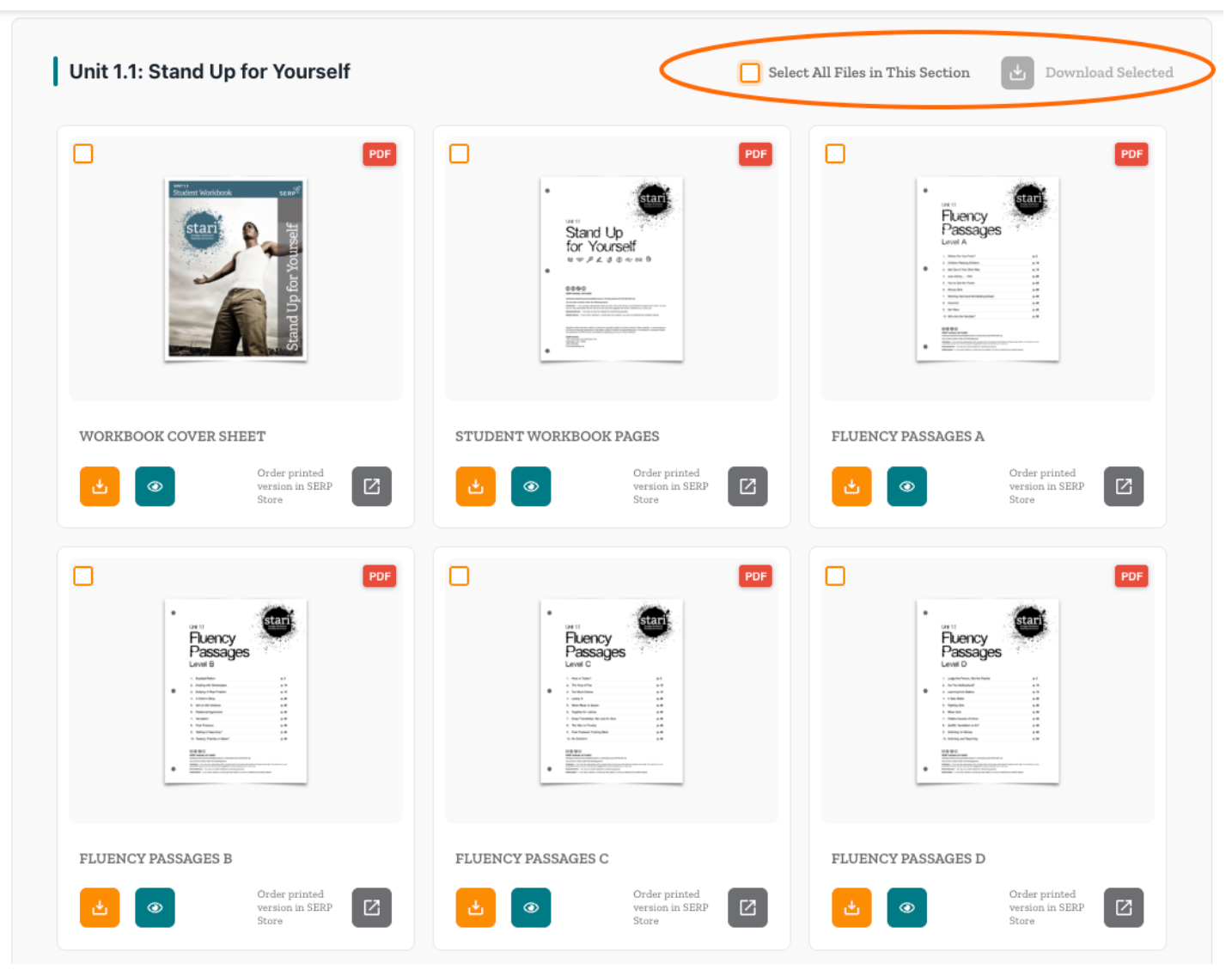Screen dimensions: 1232x976
Task: Tick the Fluency Passages C checkbox
Action: click(460, 576)
